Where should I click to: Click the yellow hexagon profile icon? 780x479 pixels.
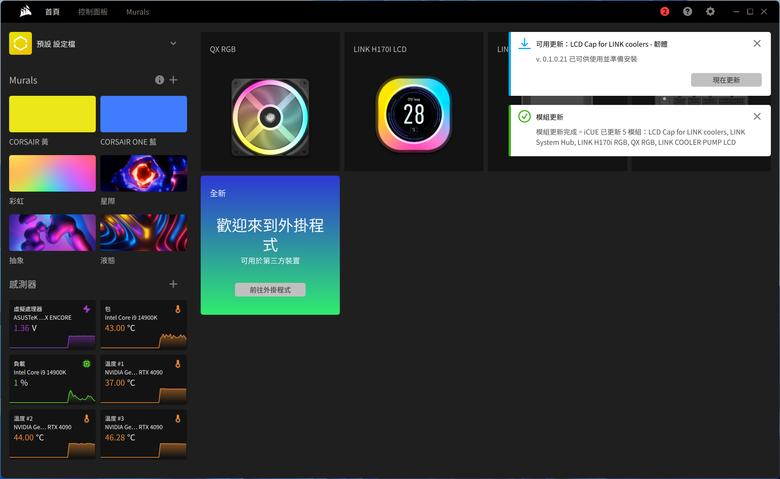[20, 43]
